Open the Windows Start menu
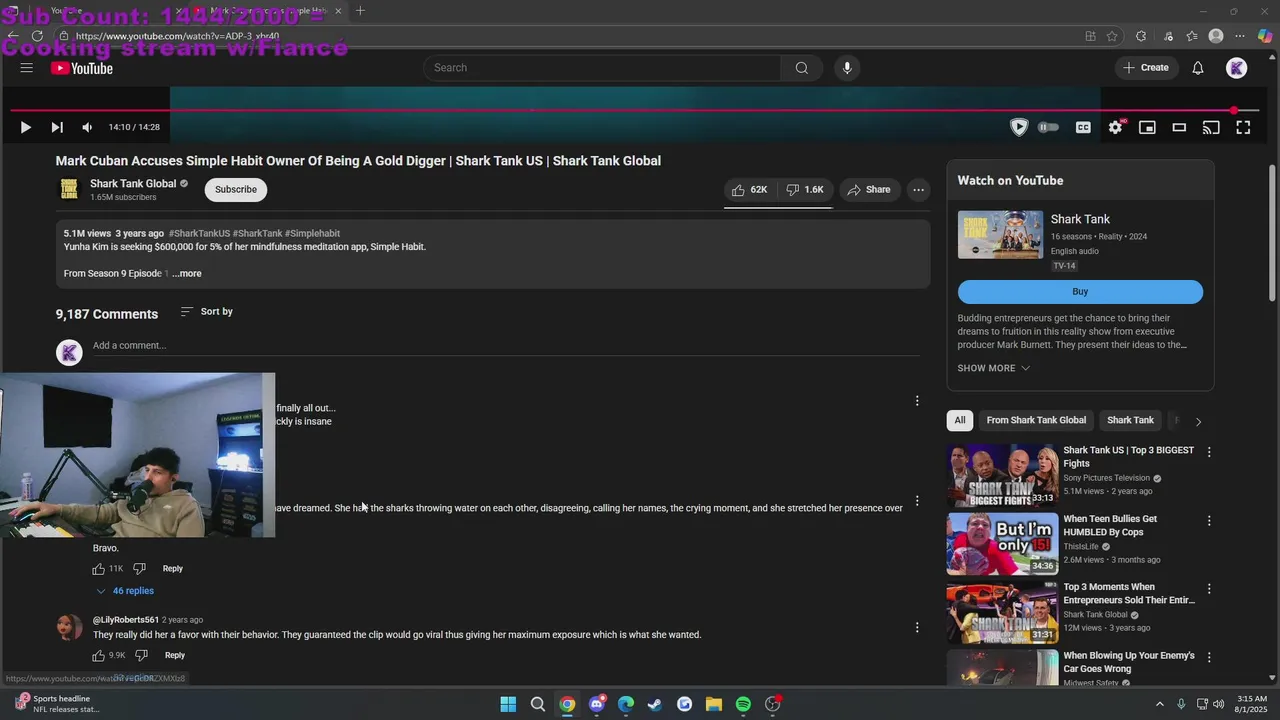 pos(508,704)
